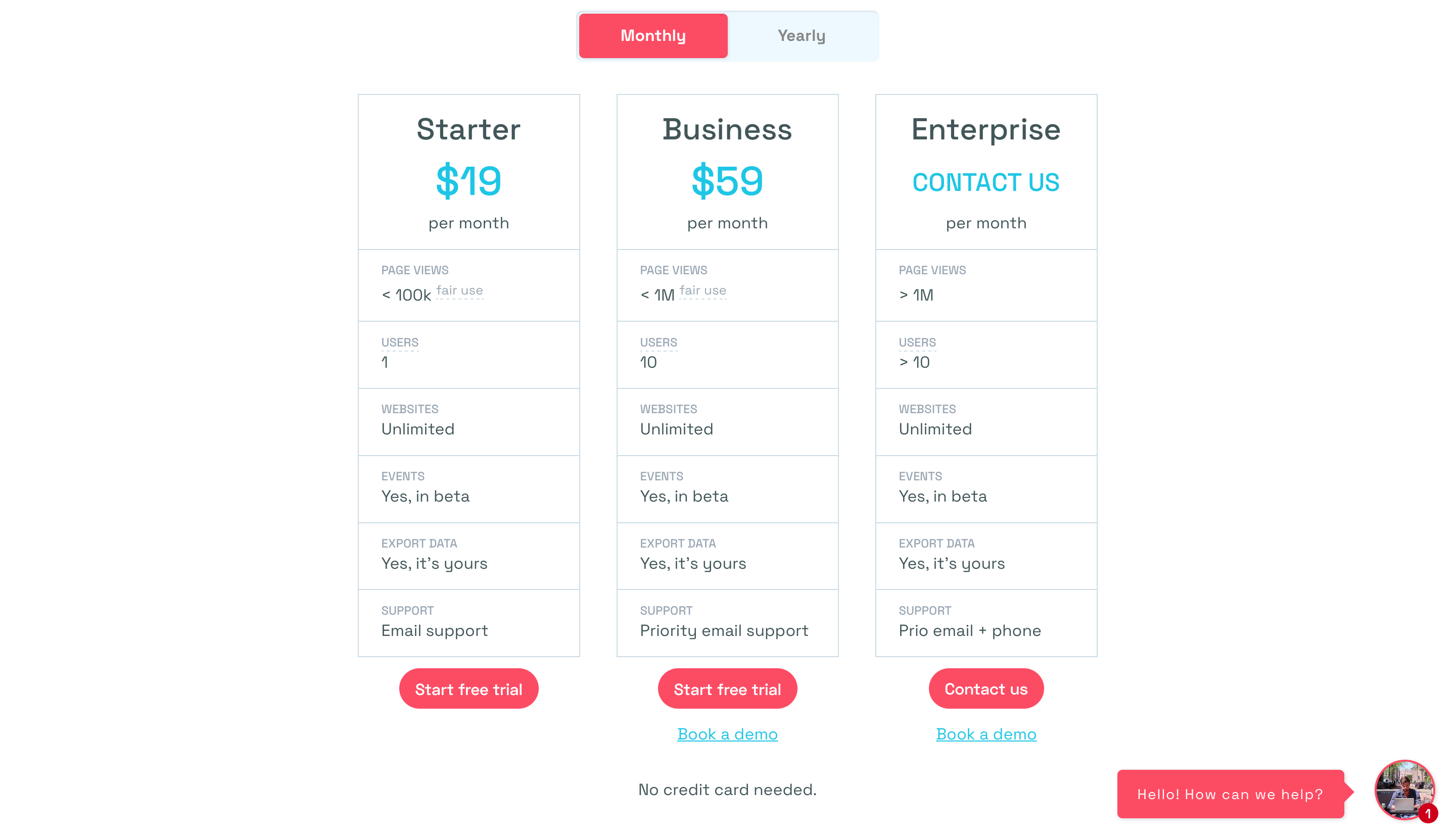Viewport: 1455px width, 840px height.
Task: Switch billing to Yearly
Action: point(801,36)
